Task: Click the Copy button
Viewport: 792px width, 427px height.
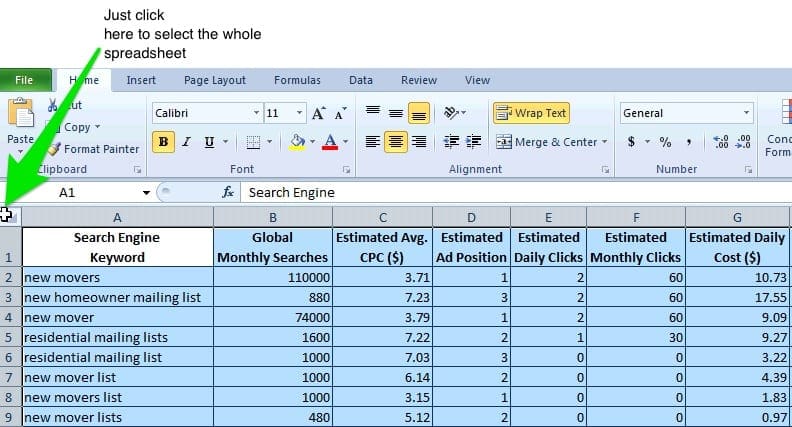Action: pos(77,127)
